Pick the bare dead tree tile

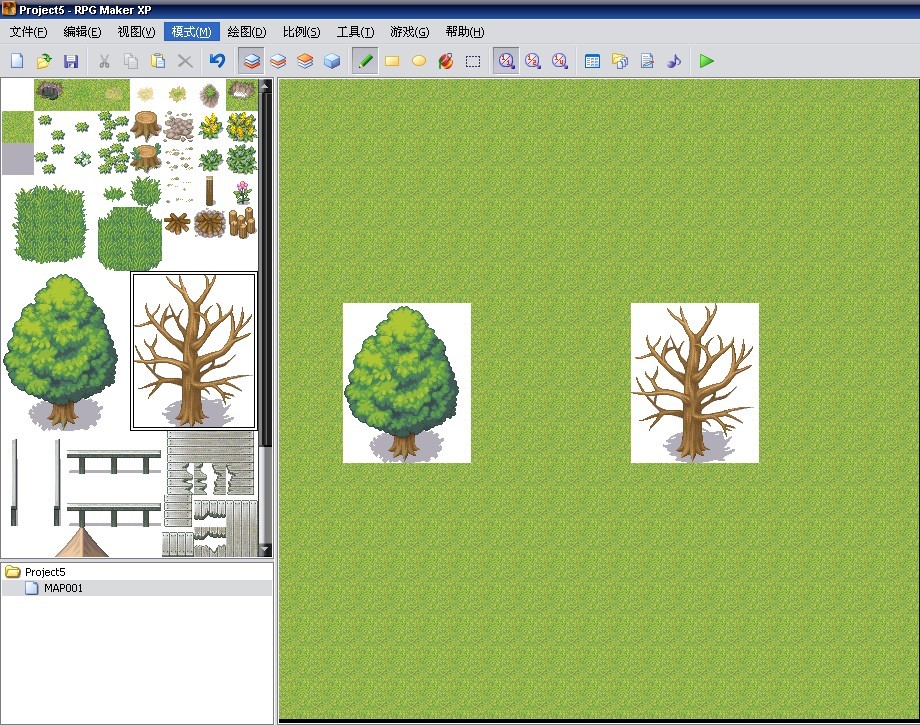point(194,351)
